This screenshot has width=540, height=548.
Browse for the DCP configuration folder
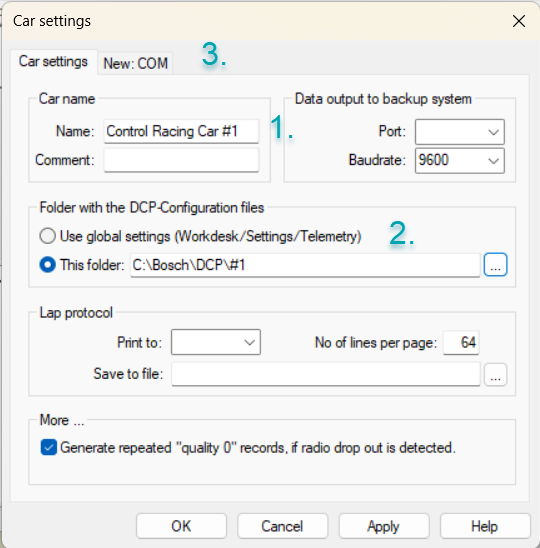(495, 265)
